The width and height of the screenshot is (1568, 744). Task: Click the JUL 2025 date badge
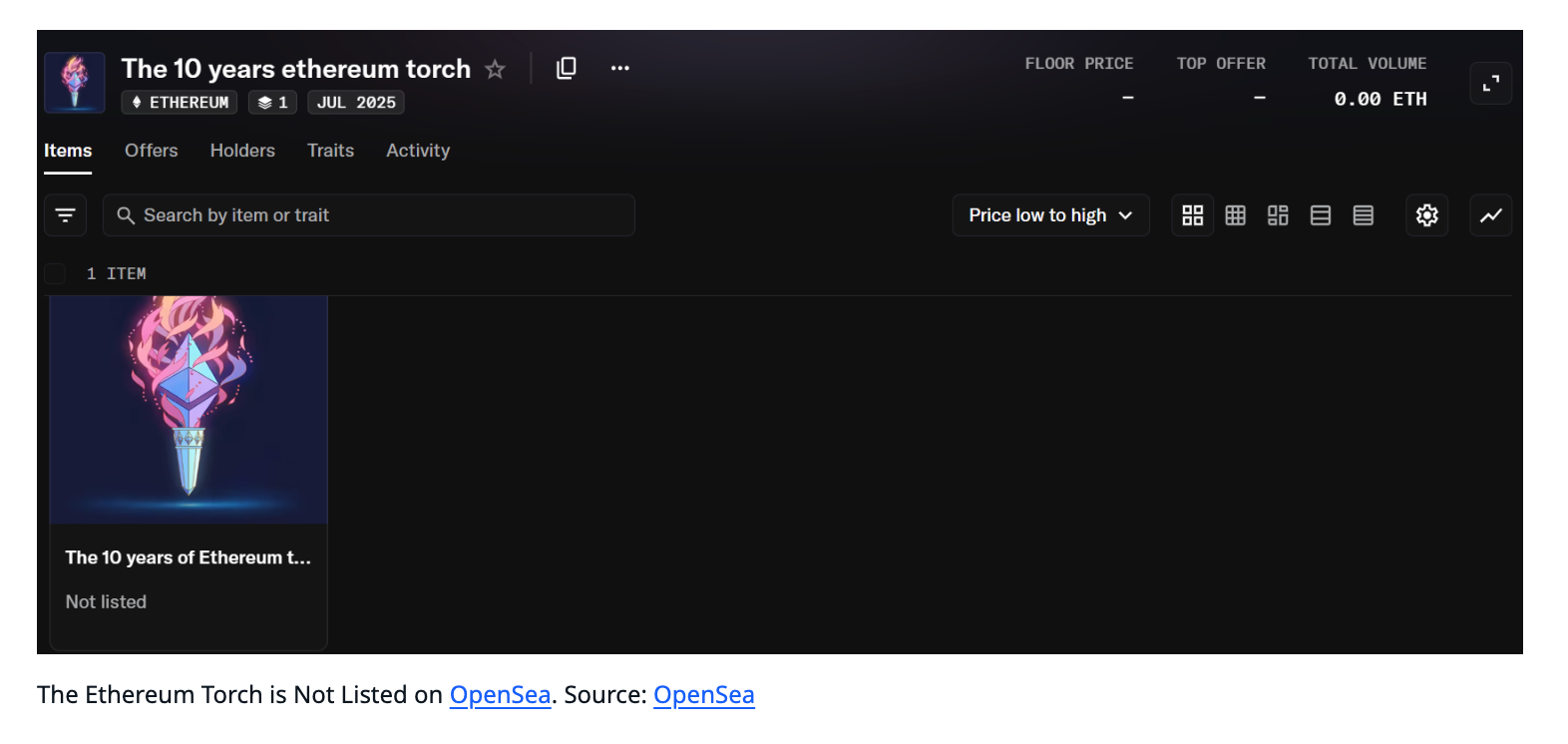point(356,103)
